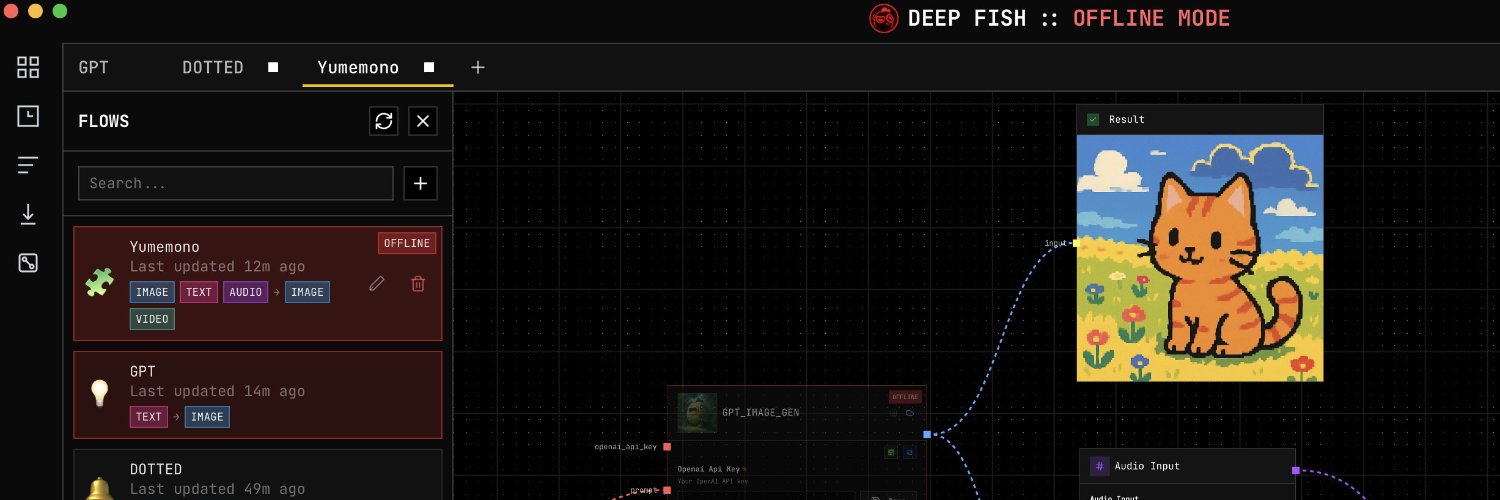Viewport: 1500px width, 500px height.
Task: Click the blue output port of GPT_IMAGE_GEN
Action: [927, 434]
